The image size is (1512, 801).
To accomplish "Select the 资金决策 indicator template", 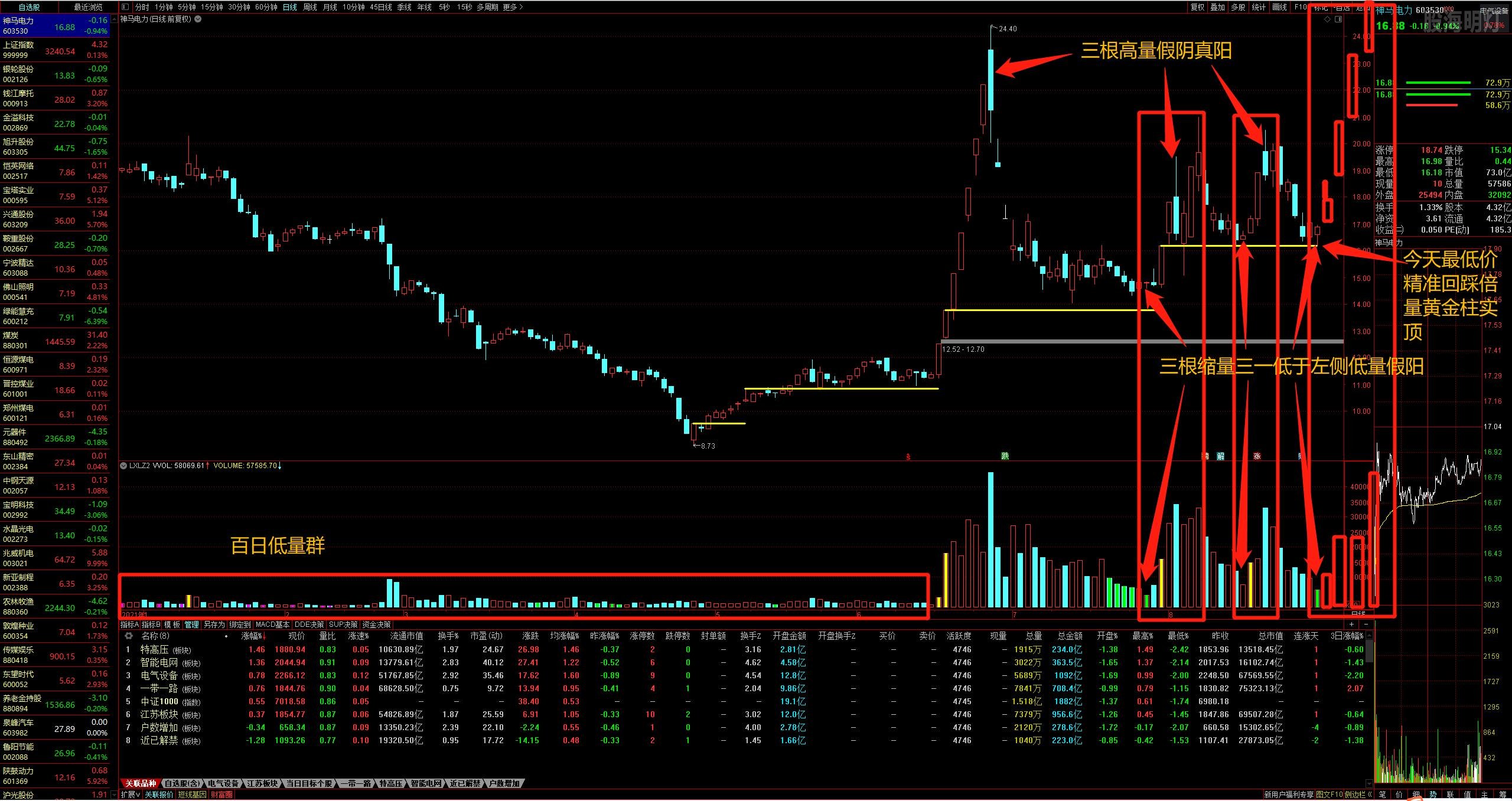I will pyautogui.click(x=376, y=625).
